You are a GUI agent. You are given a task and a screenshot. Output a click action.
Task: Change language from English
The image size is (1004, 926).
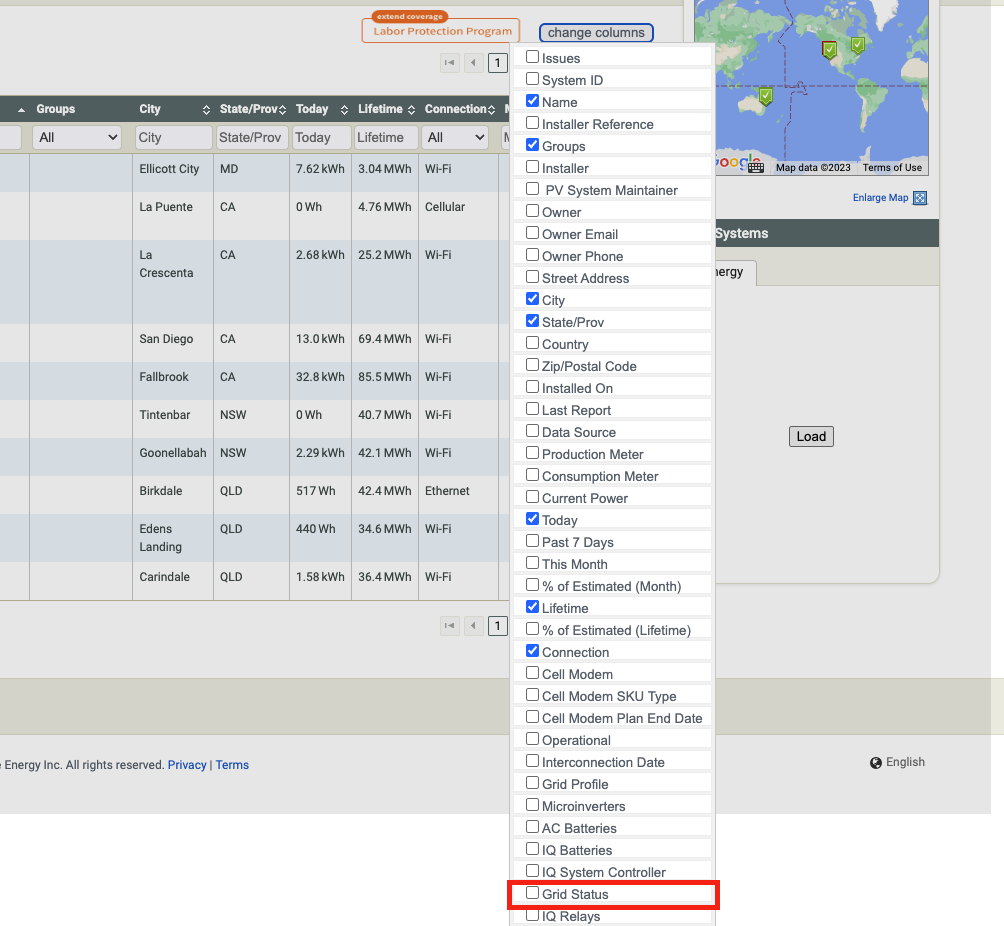coord(905,762)
